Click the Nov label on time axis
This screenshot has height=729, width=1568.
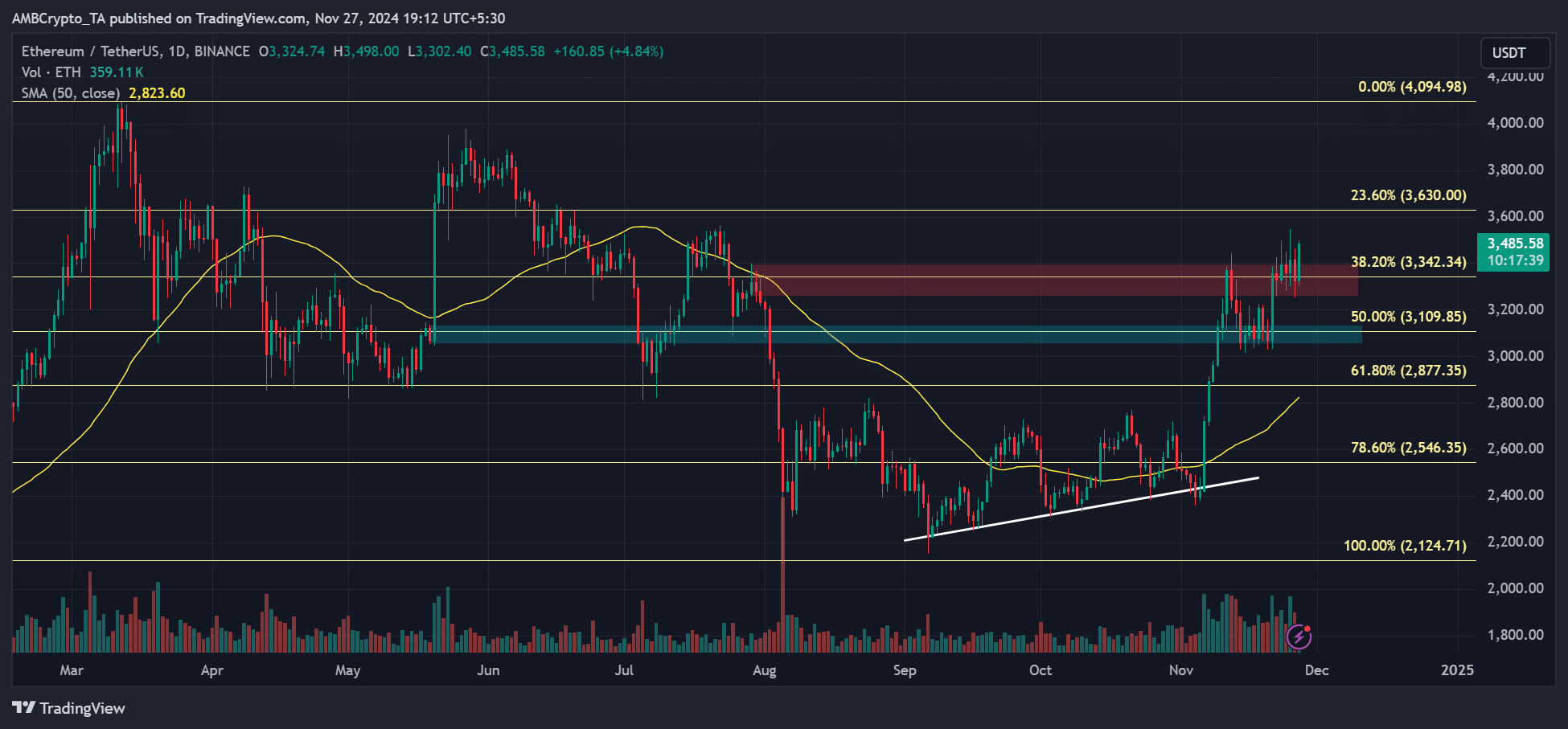click(x=1181, y=670)
